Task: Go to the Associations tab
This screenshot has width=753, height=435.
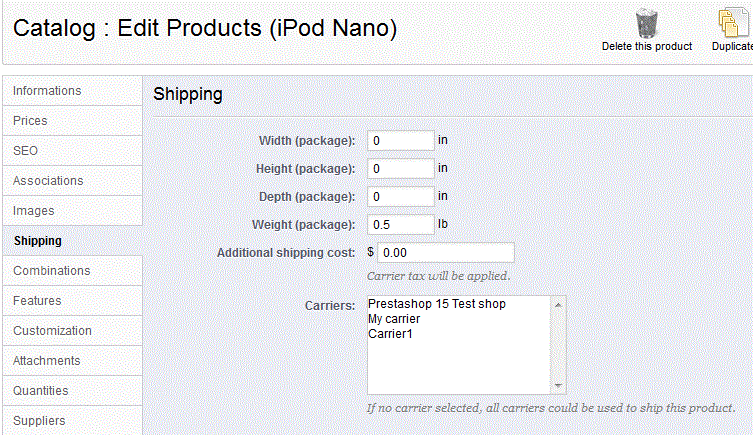Action: pos(48,181)
